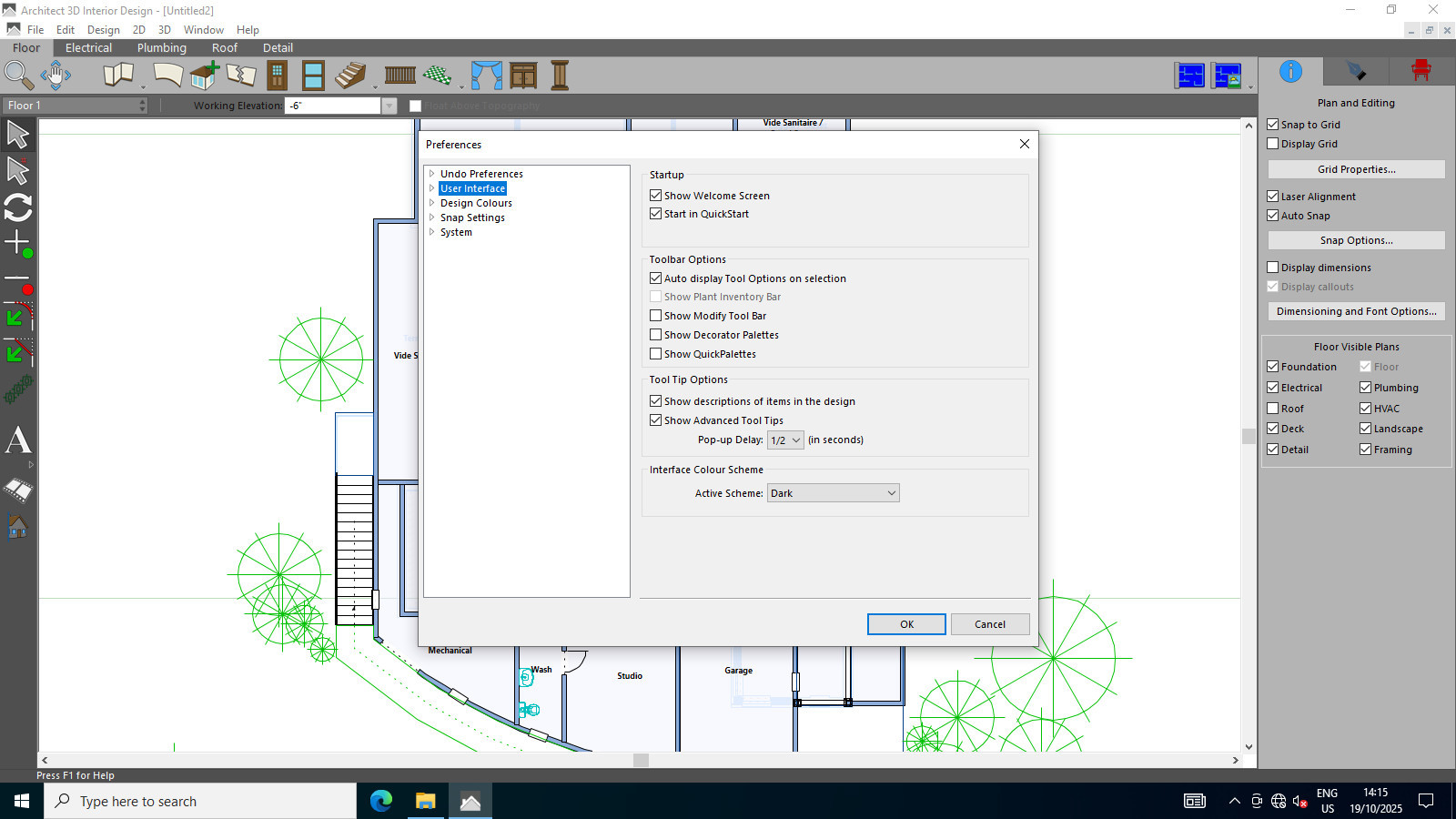Uncheck Show Welcome Screen
Viewport: 1456px width, 819px height.
coord(655,196)
